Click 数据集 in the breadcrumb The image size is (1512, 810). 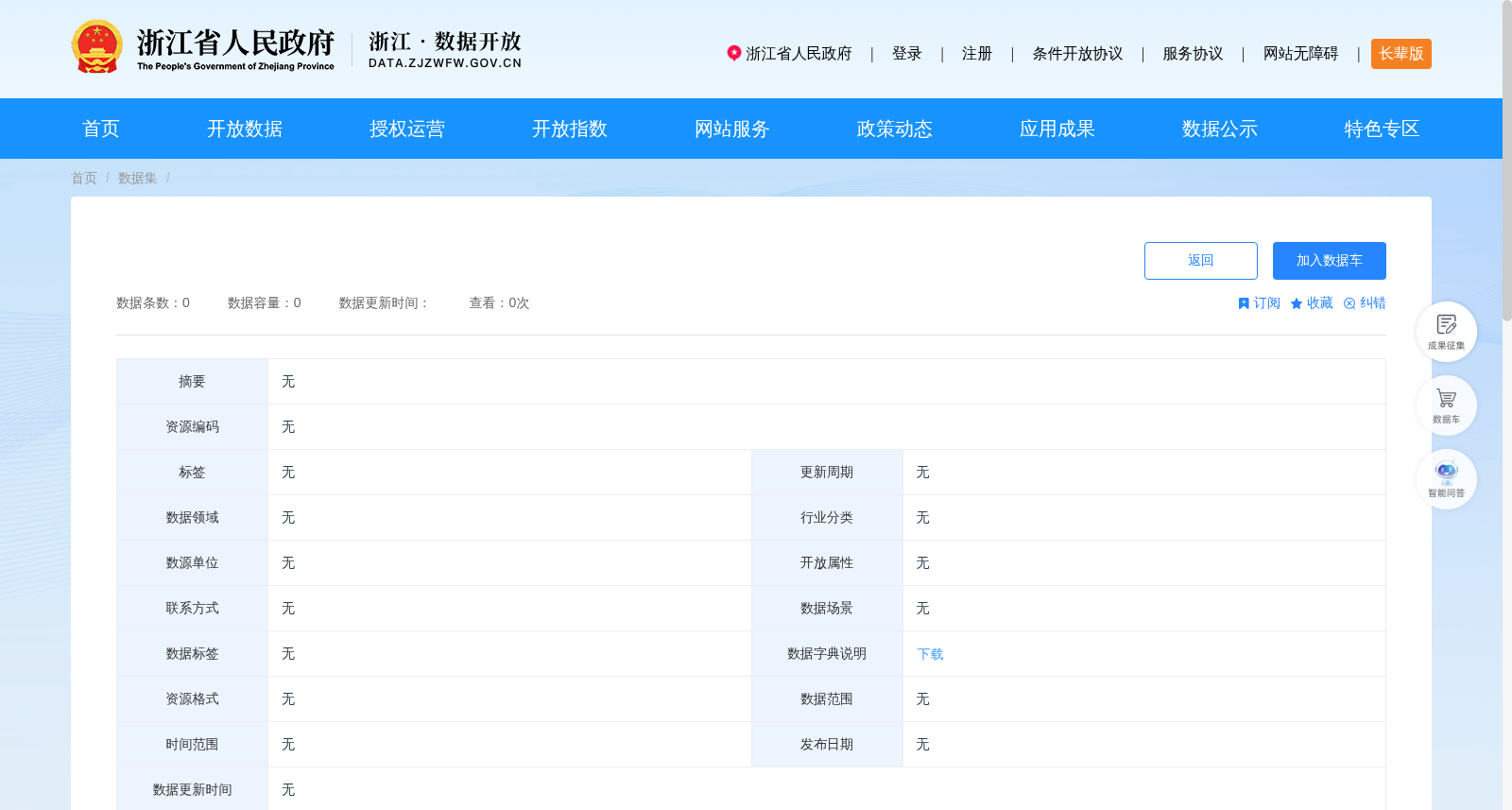[x=138, y=178]
